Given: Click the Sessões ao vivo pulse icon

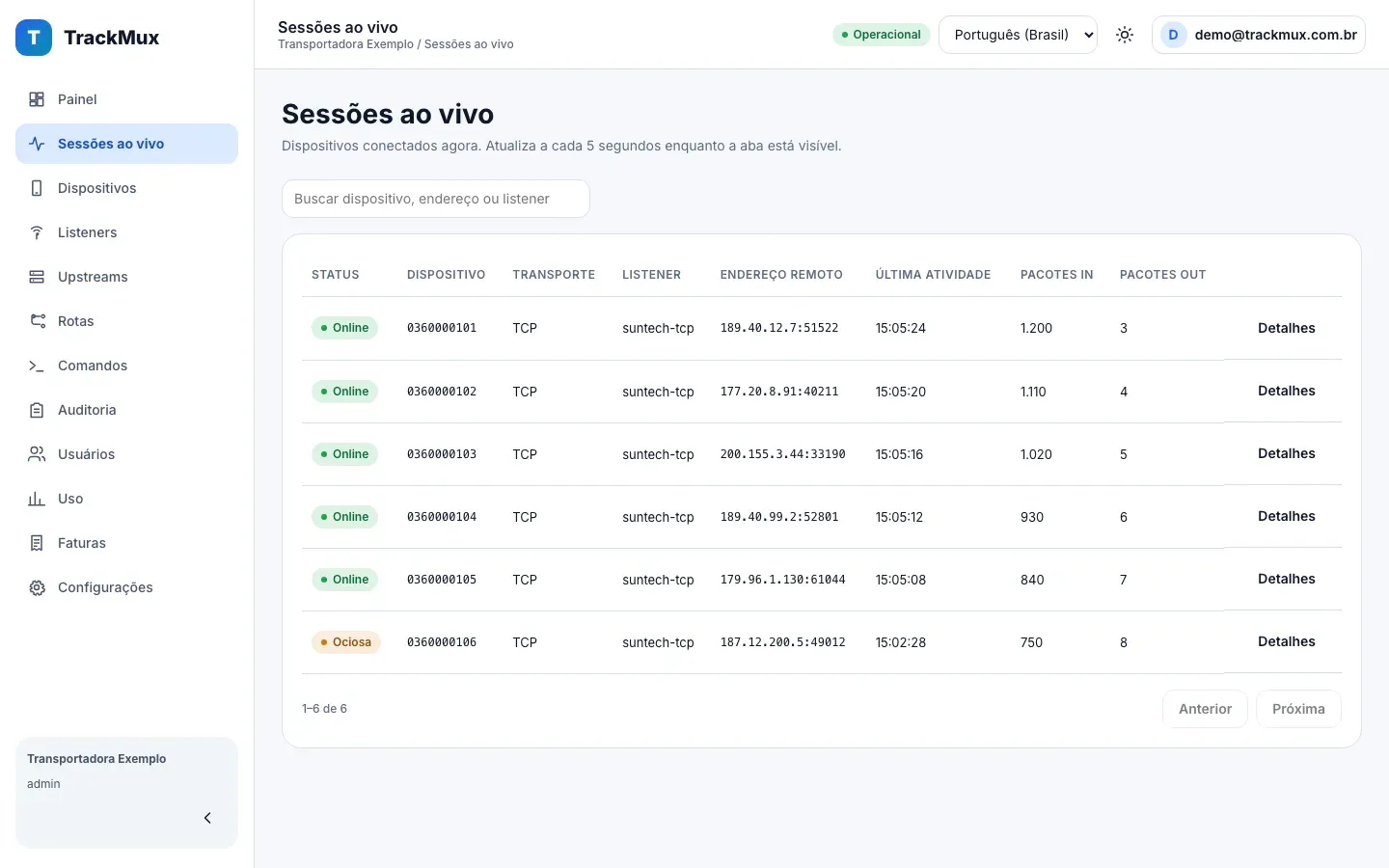Looking at the screenshot, I should pyautogui.click(x=37, y=144).
